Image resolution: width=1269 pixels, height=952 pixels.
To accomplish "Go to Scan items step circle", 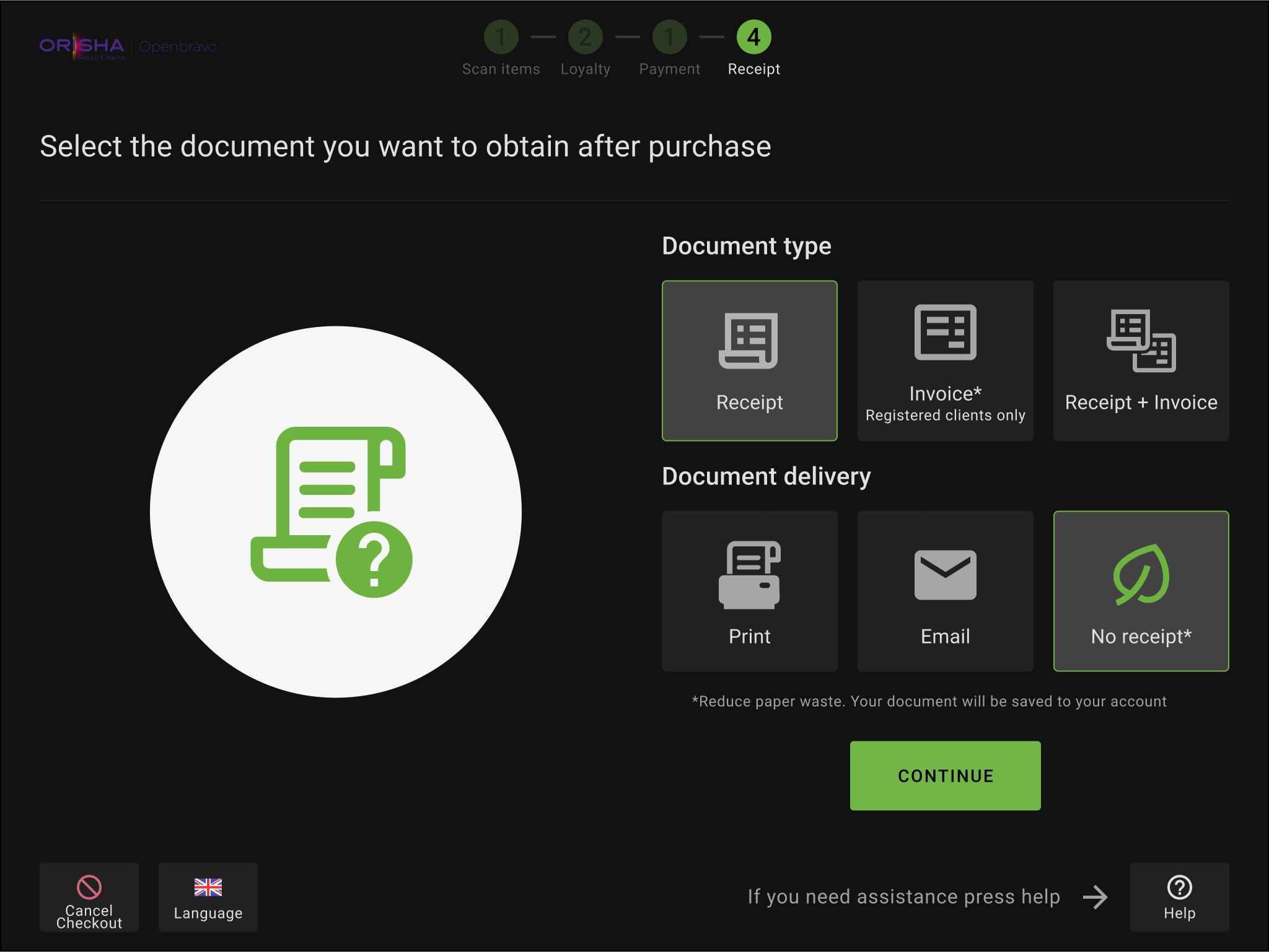I will pyautogui.click(x=501, y=37).
